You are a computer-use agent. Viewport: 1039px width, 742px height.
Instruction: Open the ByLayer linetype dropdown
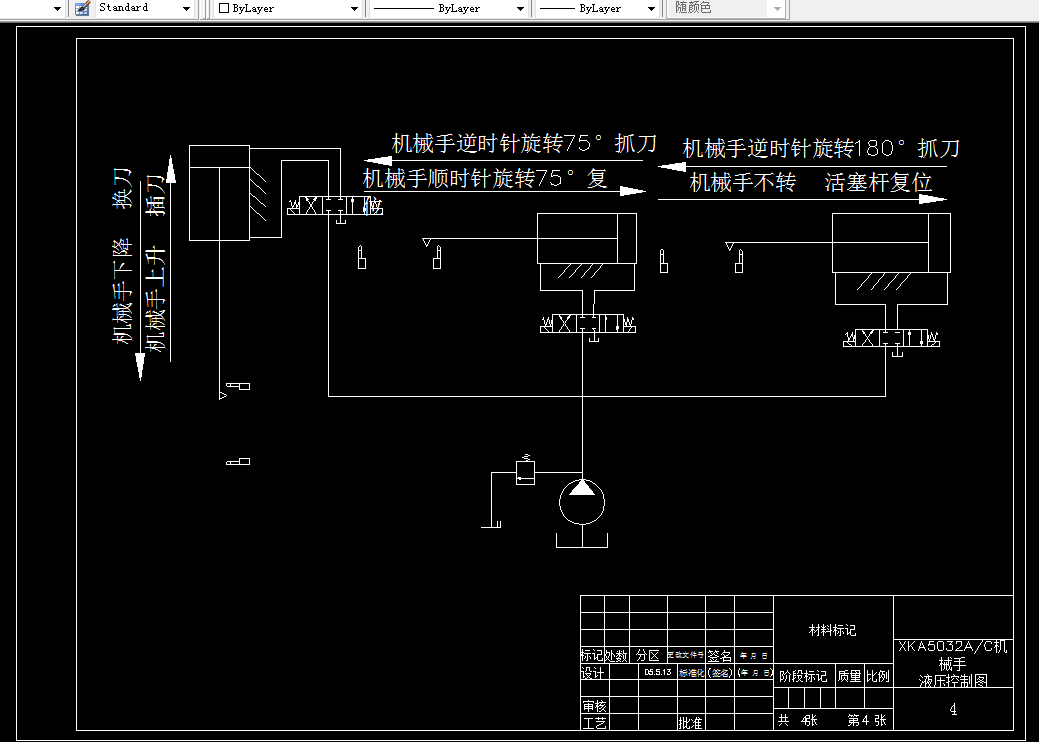click(519, 8)
